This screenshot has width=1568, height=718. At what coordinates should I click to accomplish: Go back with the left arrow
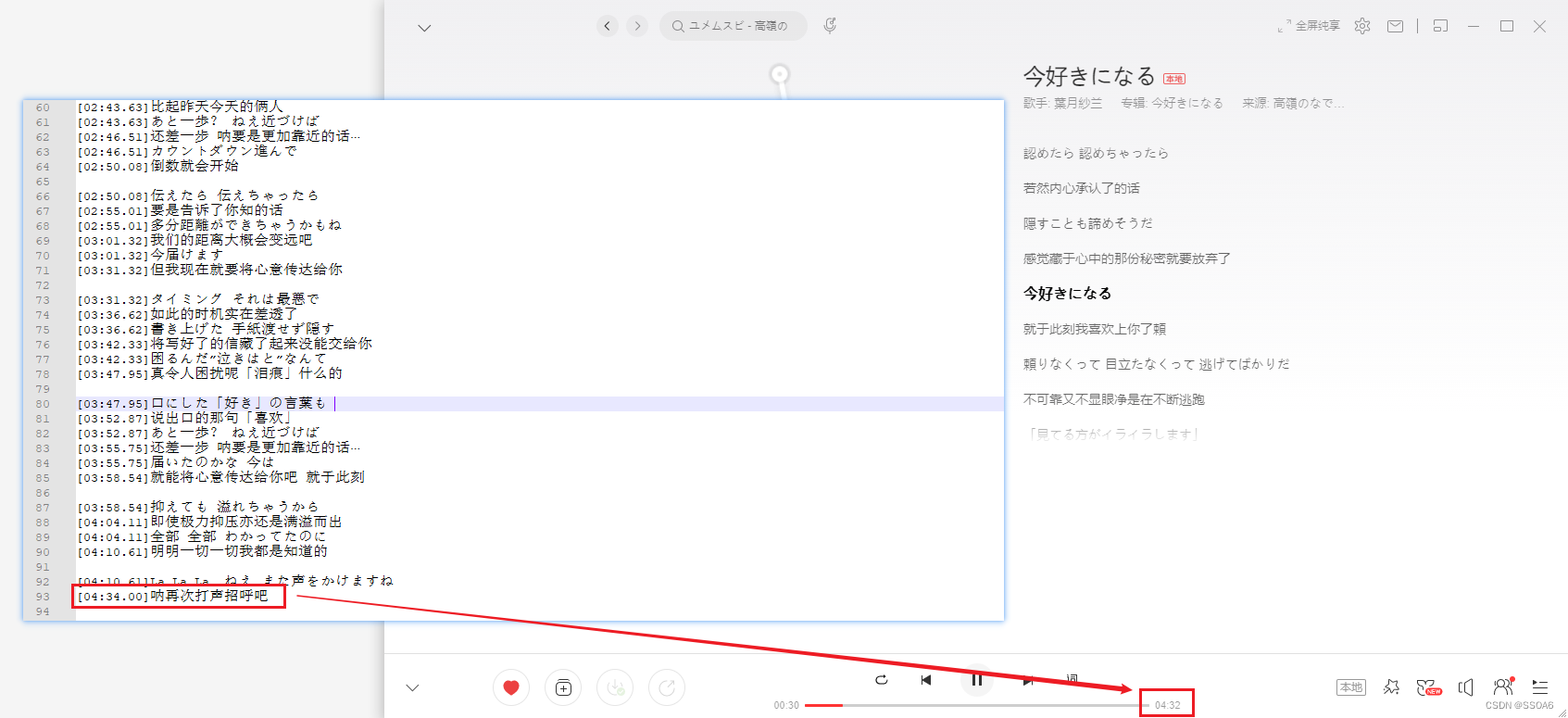(608, 26)
